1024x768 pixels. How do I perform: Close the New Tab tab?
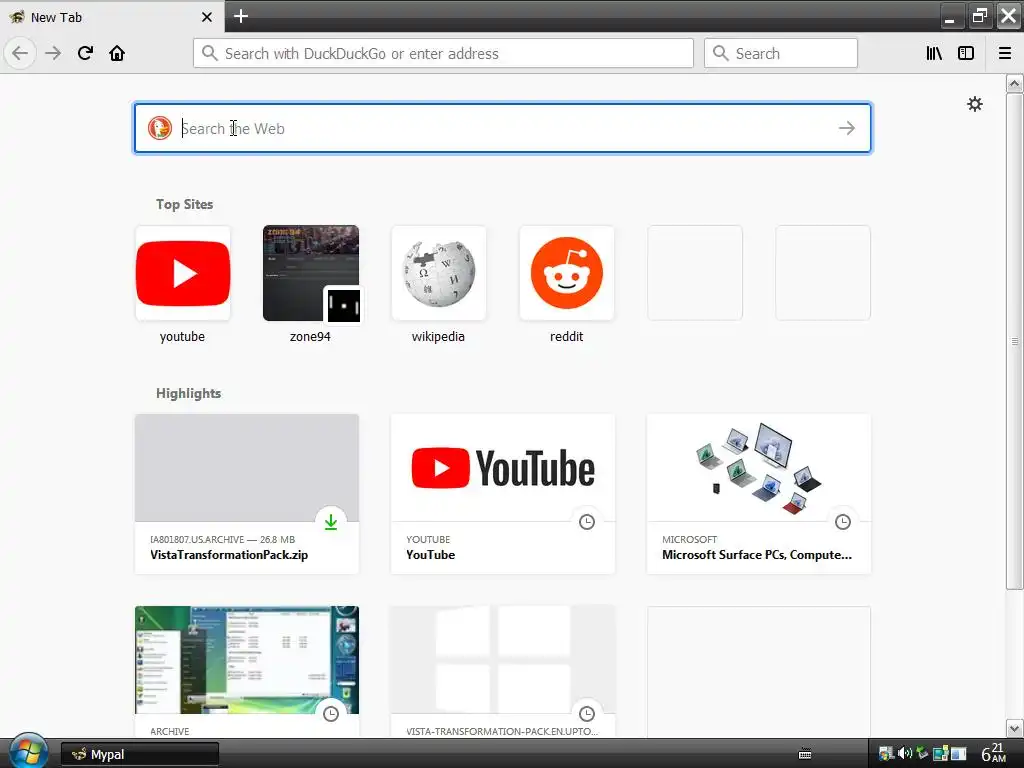[x=207, y=17]
